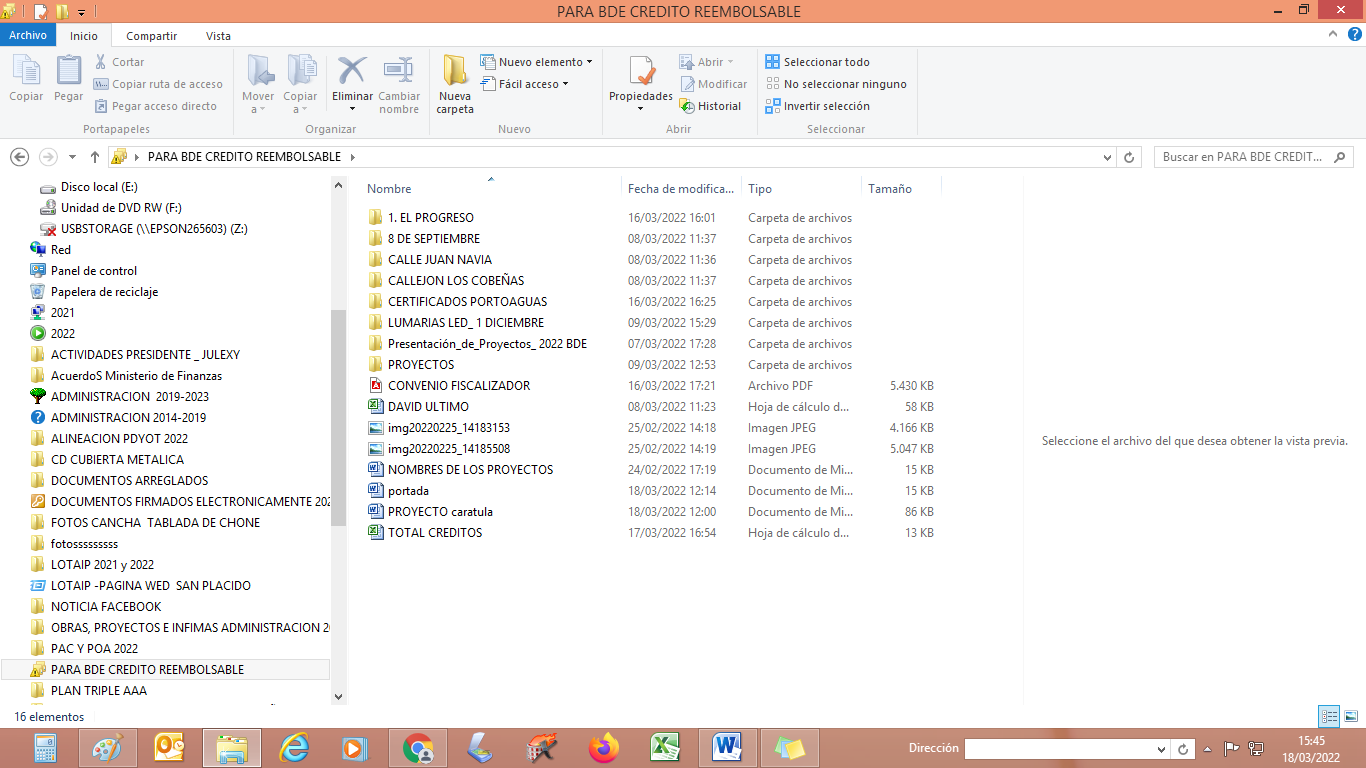Viewport: 1366px width, 768px height.
Task: Launch Google Chrome from the taskbar
Action: tap(418, 748)
